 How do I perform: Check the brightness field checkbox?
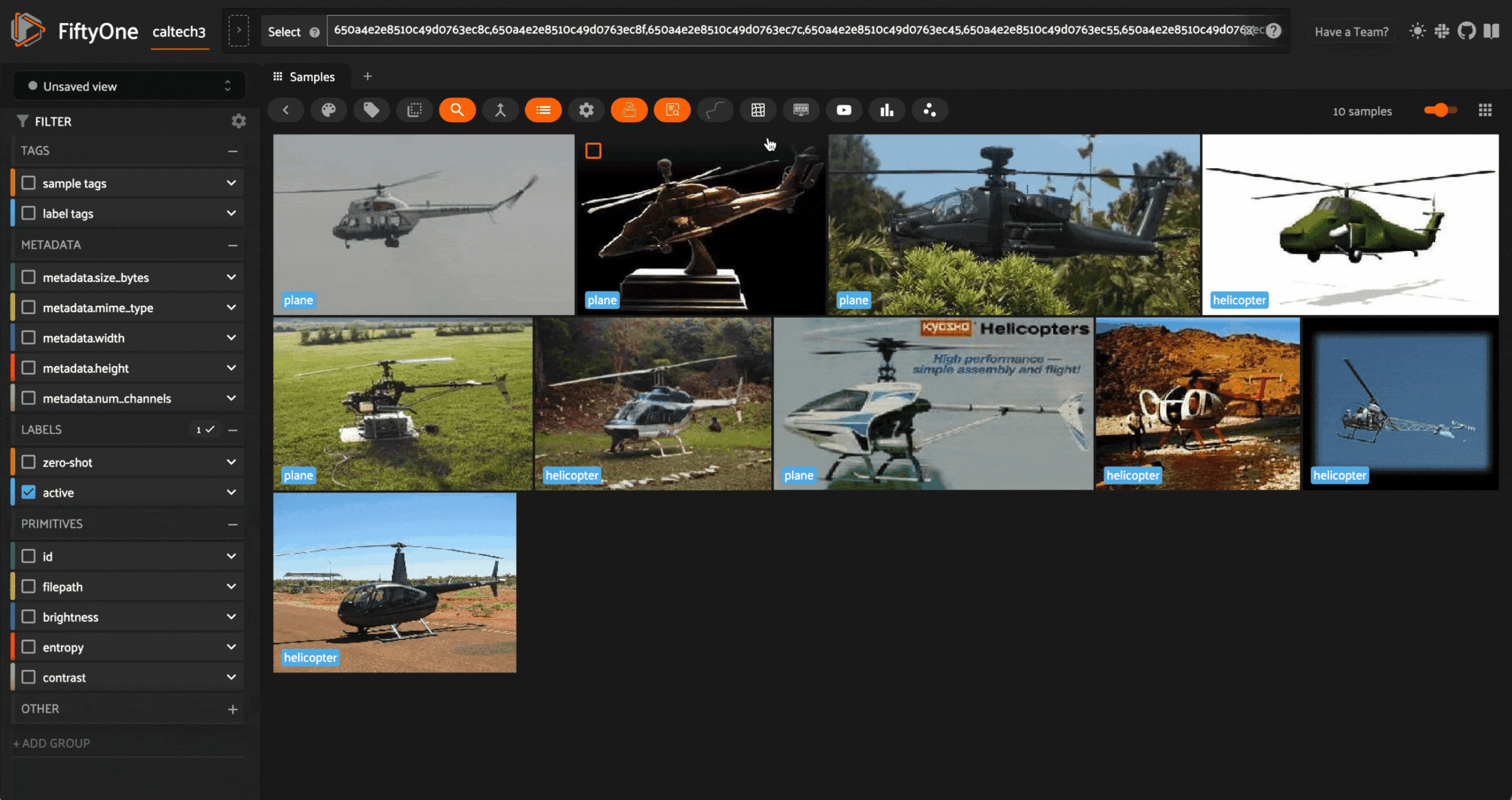(28, 617)
